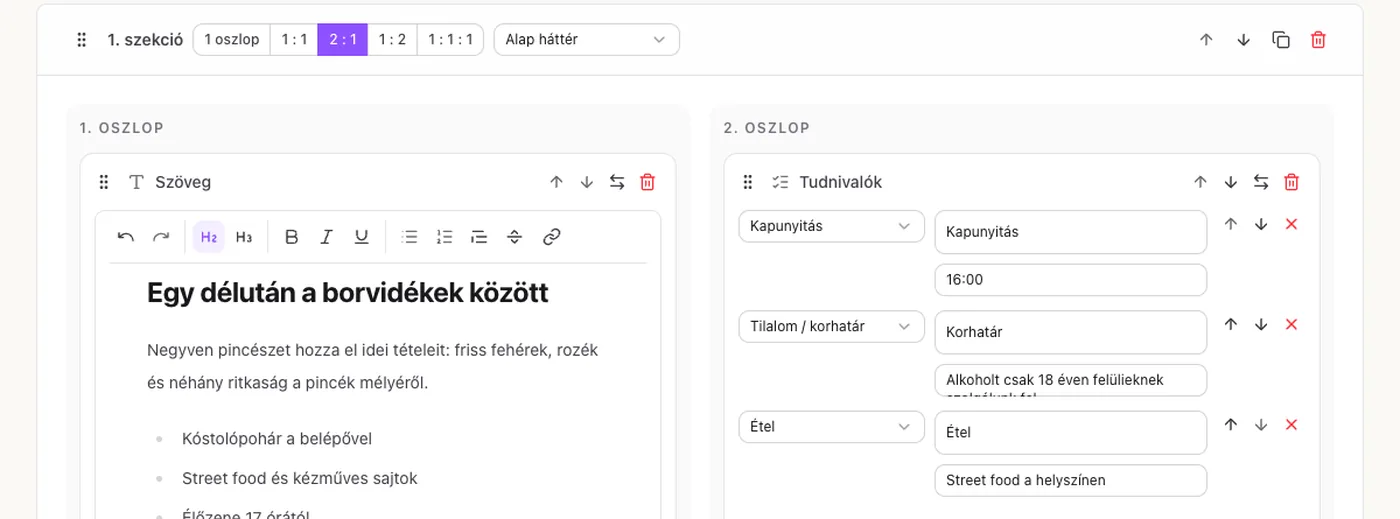Delete the 1. szekció section
The height and width of the screenshot is (519, 1400).
click(1318, 40)
